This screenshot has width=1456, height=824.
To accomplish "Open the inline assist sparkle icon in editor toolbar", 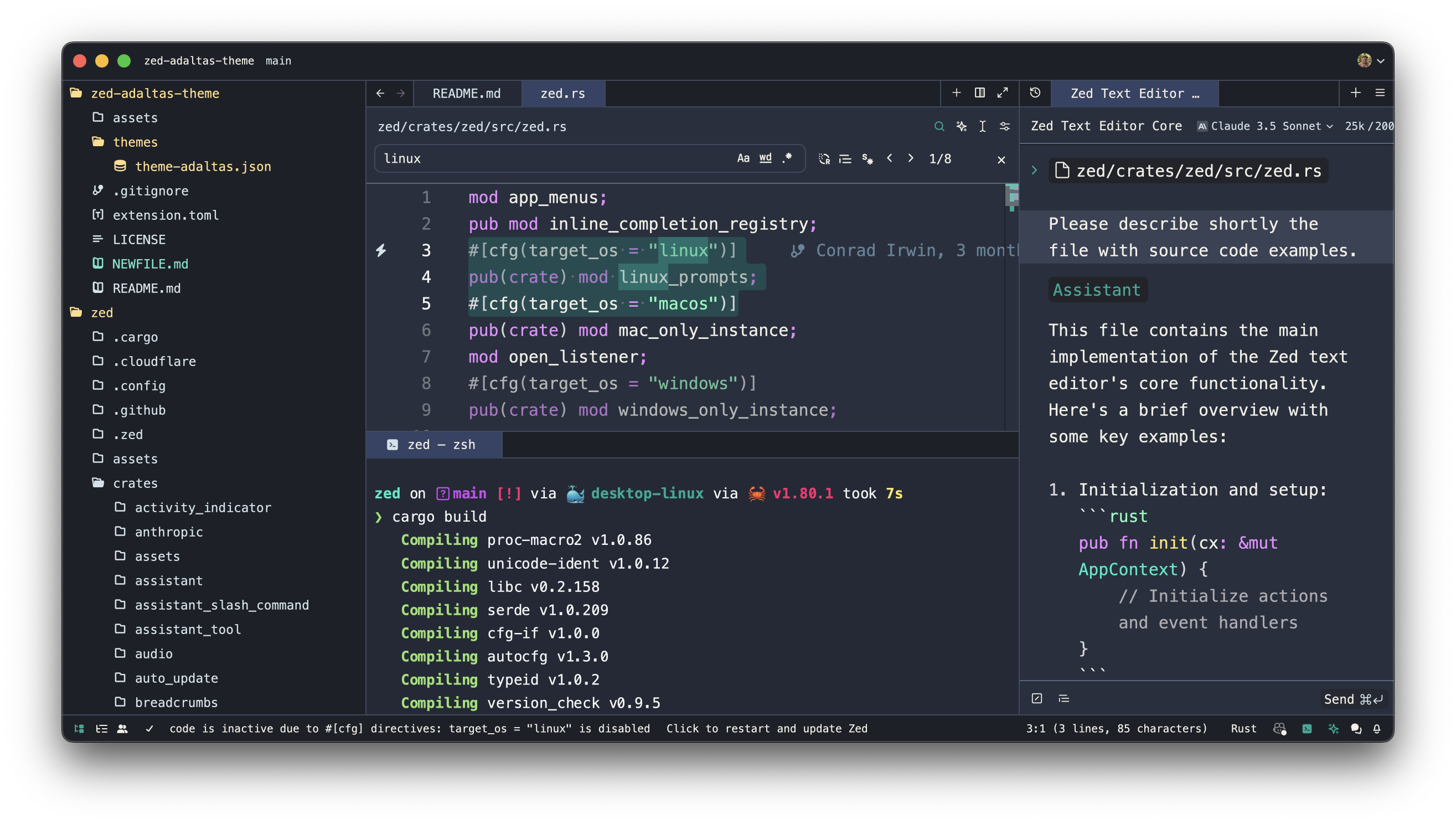I will (x=961, y=126).
